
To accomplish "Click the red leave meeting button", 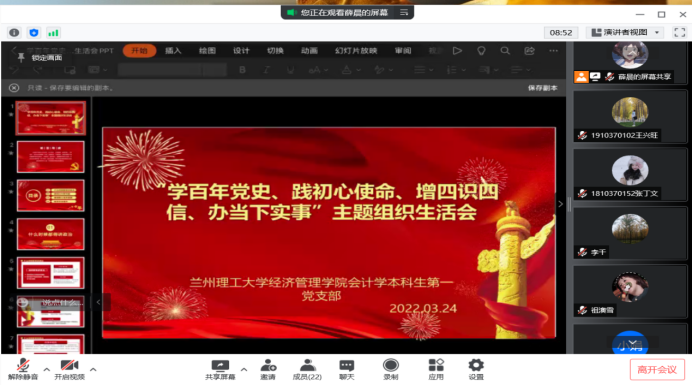I will (x=657, y=370).
